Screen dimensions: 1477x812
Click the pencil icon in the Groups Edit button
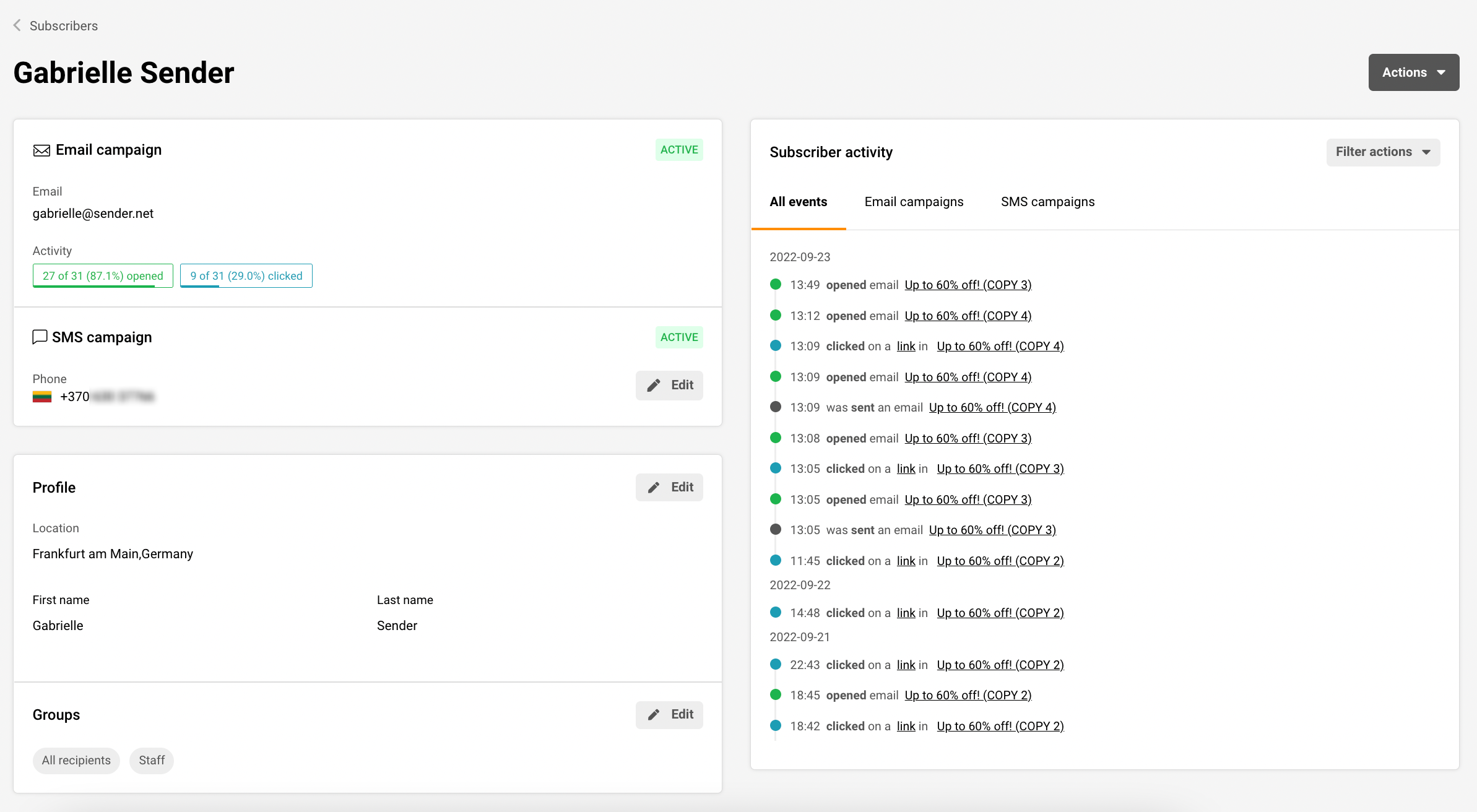coord(654,715)
